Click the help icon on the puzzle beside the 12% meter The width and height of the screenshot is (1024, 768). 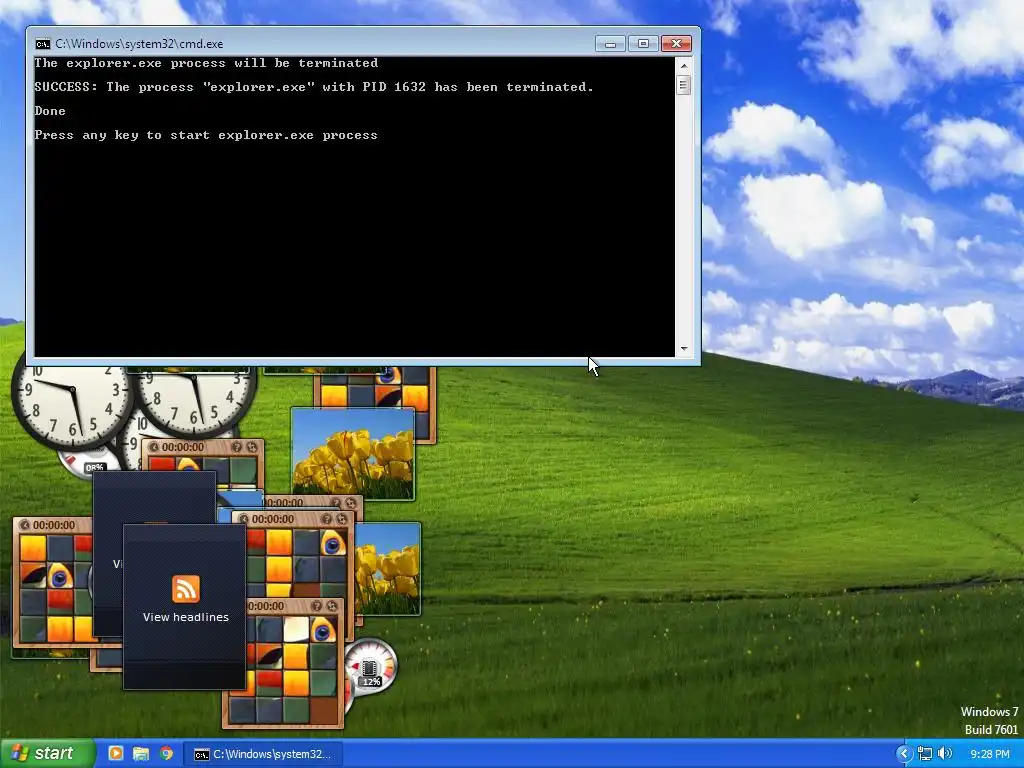(x=317, y=606)
